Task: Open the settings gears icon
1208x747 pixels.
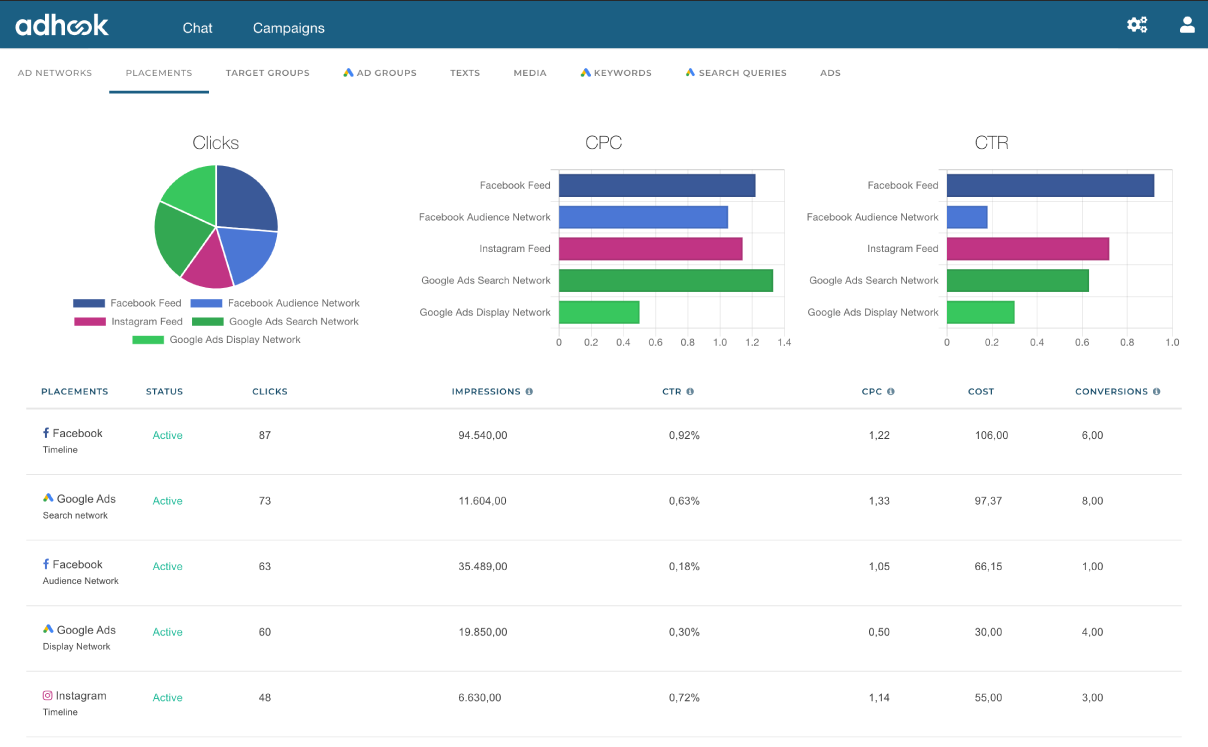Action: click(1137, 25)
